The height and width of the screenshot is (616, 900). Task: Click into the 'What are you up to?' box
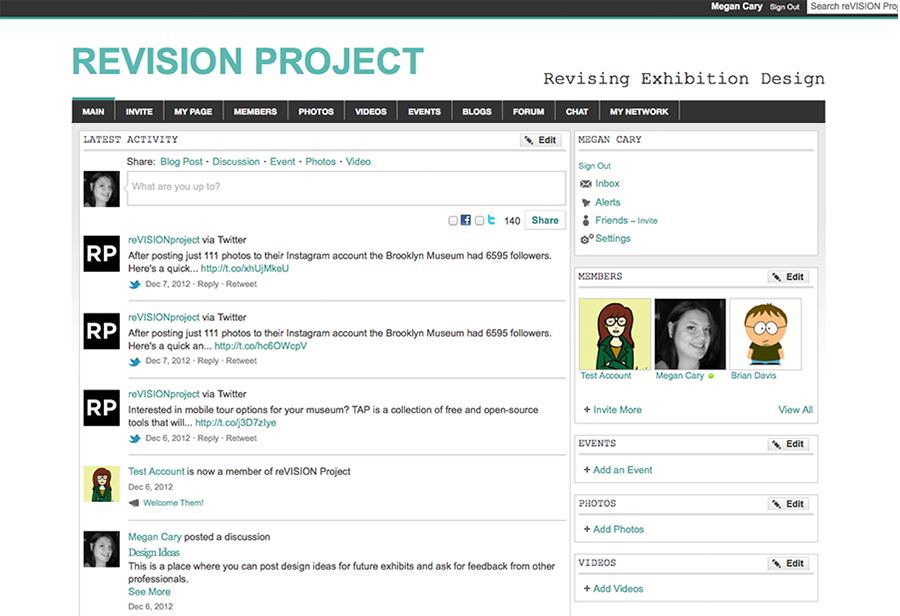pyautogui.click(x=346, y=188)
